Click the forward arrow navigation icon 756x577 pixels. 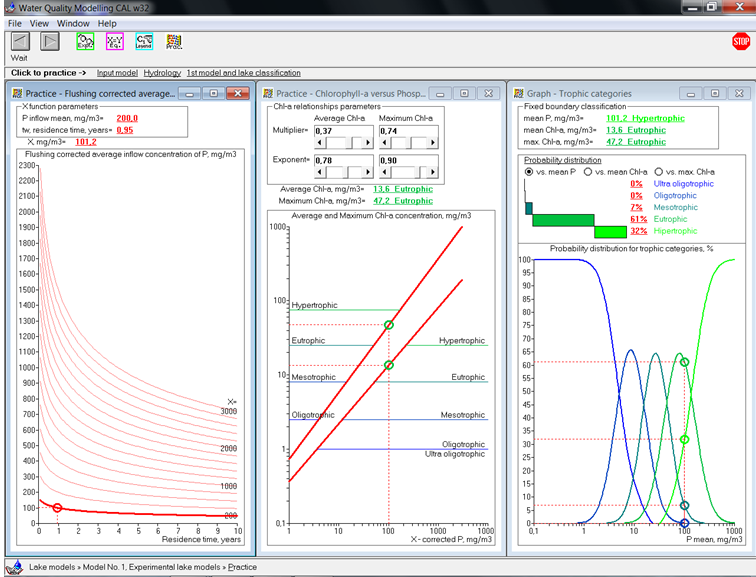pyautogui.click(x=50, y=41)
